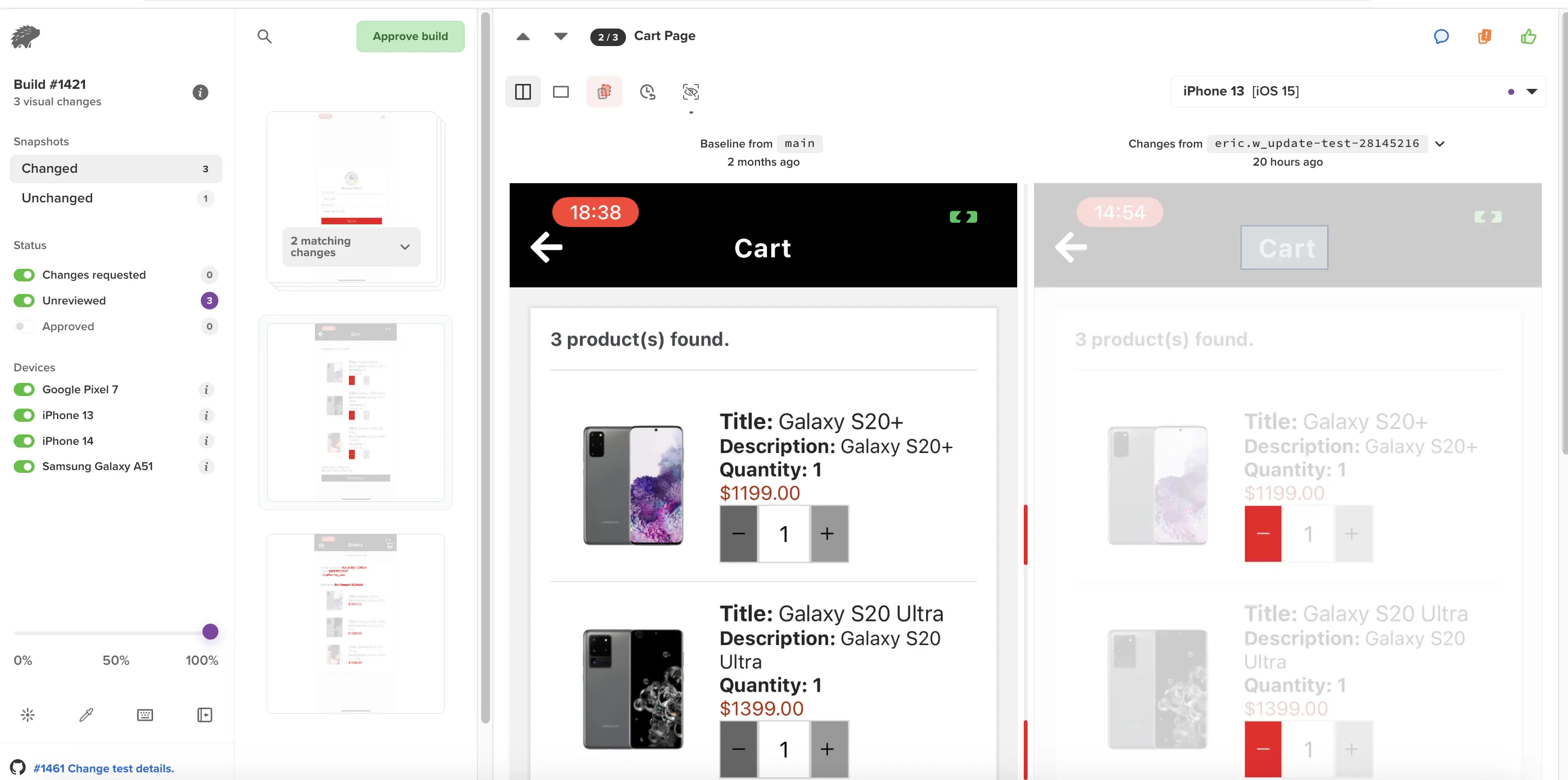1568x780 pixels.
Task: Expand the changes branch chevron
Action: (1440, 144)
